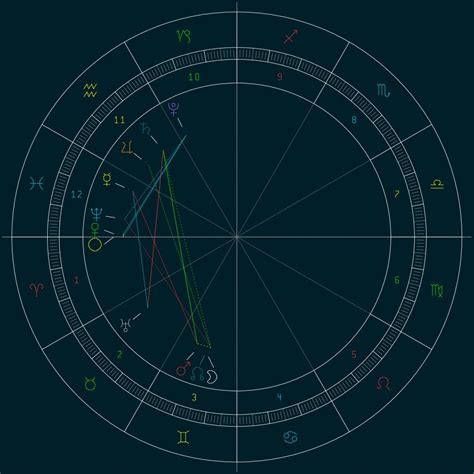
Task: Select the Scorpio zodiac glyph
Action: pos(384,90)
